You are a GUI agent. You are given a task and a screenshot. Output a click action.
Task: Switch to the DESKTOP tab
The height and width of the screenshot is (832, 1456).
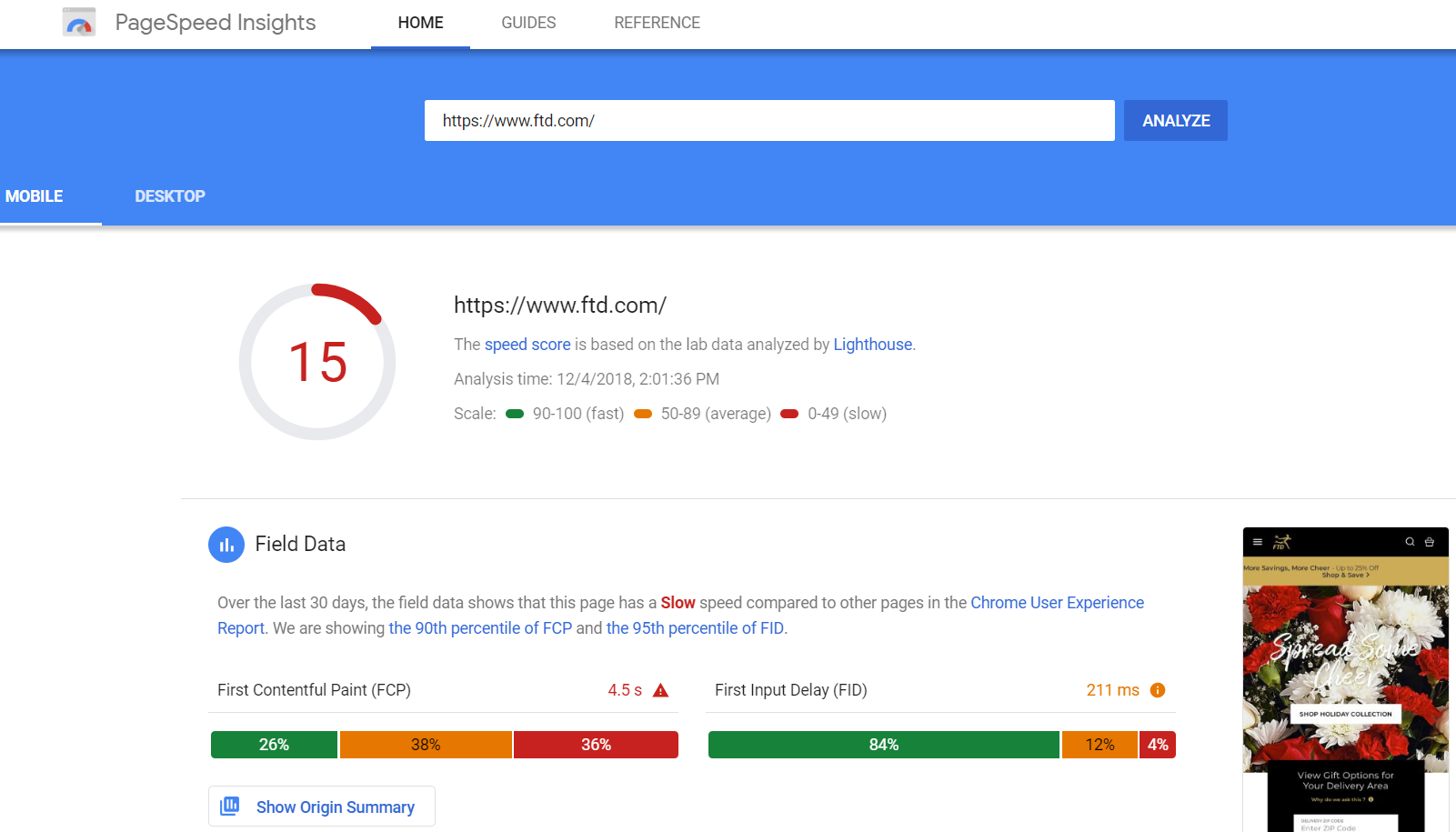tap(169, 195)
